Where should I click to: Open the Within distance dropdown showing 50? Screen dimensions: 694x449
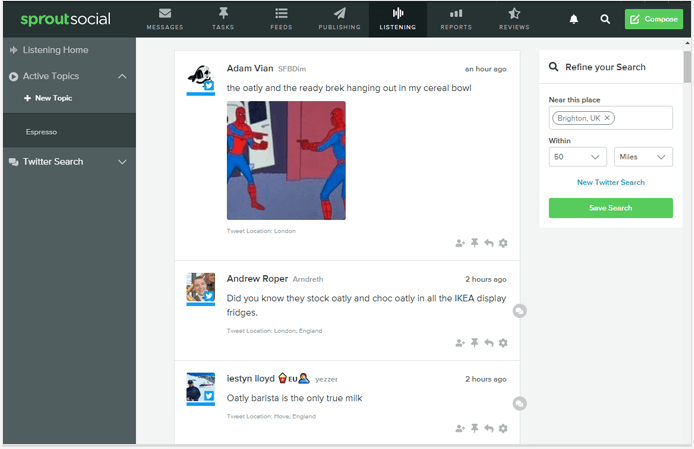(x=578, y=157)
